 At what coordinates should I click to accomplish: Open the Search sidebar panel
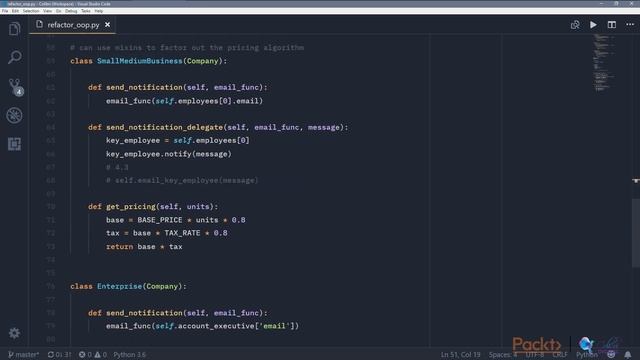14,57
